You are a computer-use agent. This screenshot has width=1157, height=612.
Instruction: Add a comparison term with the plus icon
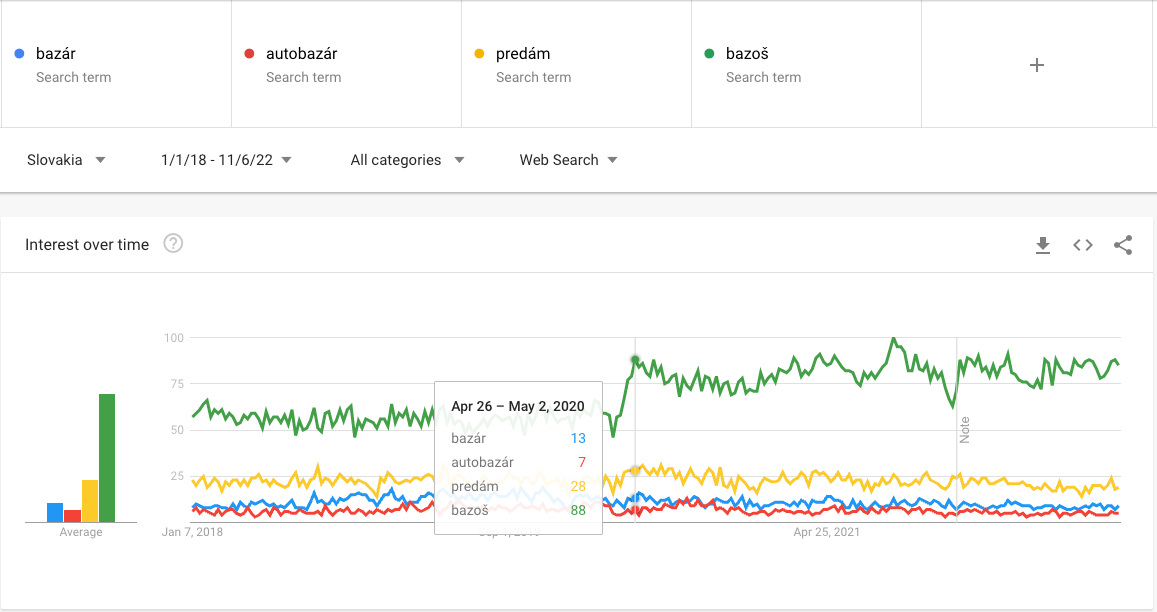coord(1037,65)
